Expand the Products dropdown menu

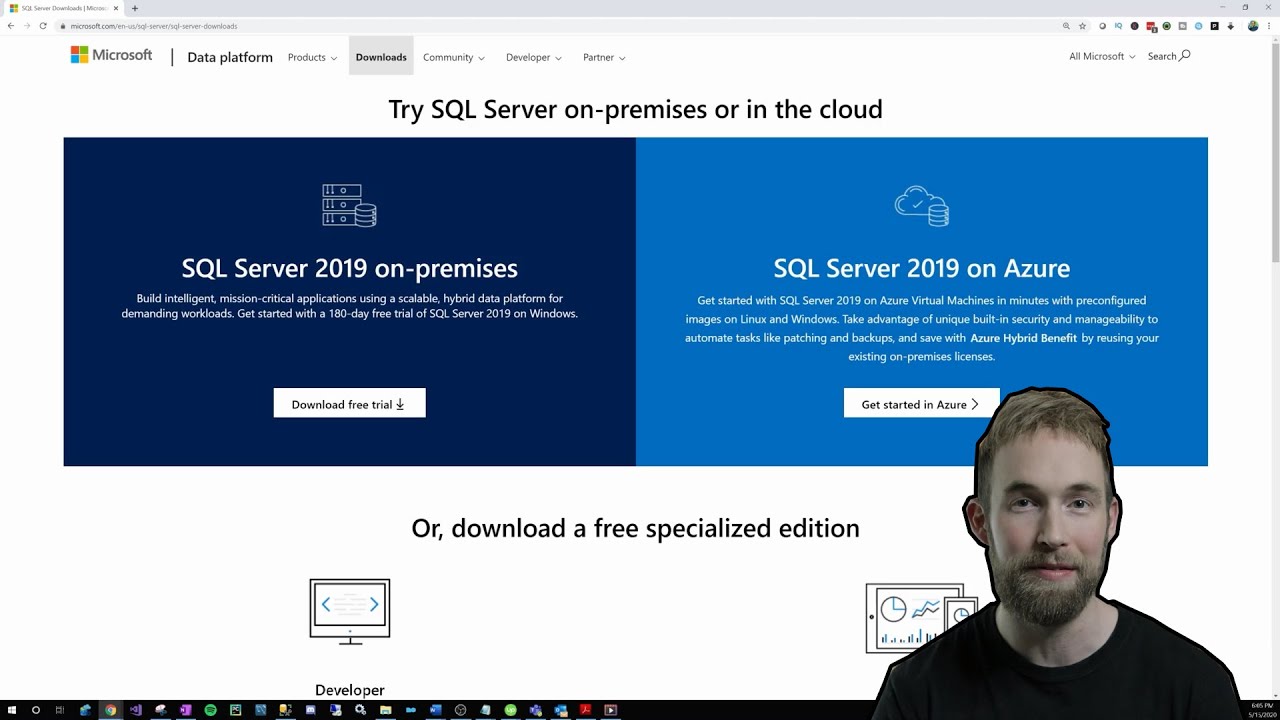point(312,58)
